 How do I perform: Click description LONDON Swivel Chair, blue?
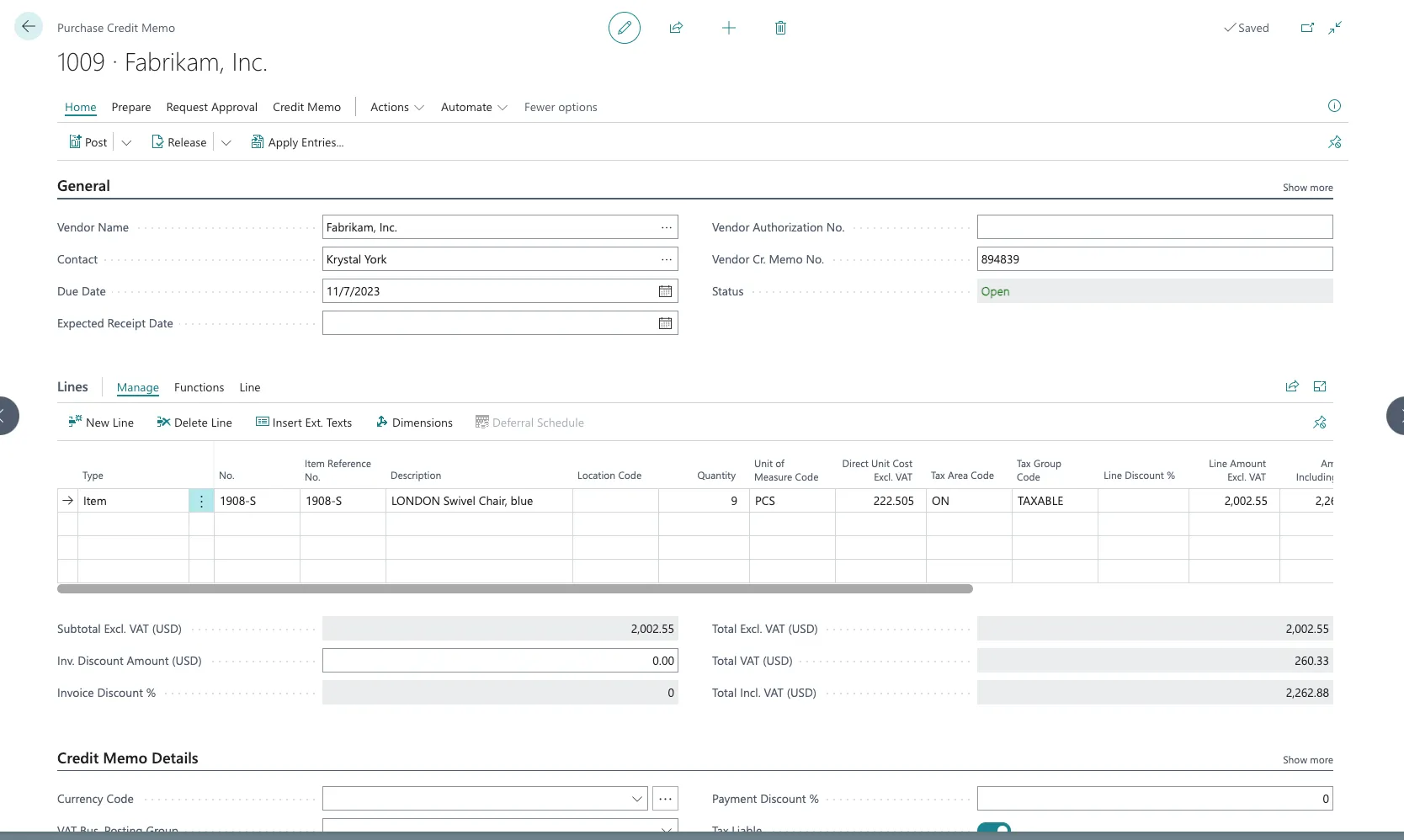[479, 501]
